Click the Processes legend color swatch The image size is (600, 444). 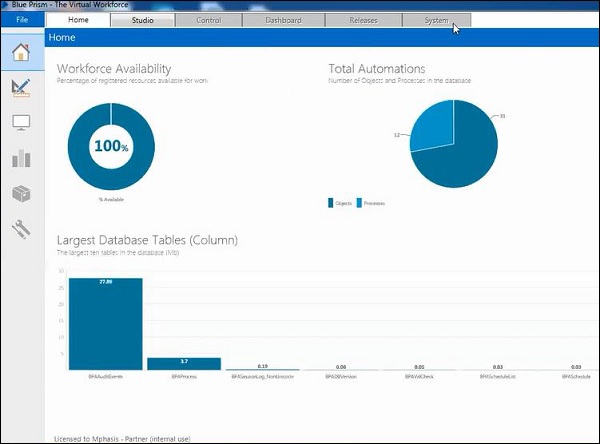pyautogui.click(x=359, y=203)
